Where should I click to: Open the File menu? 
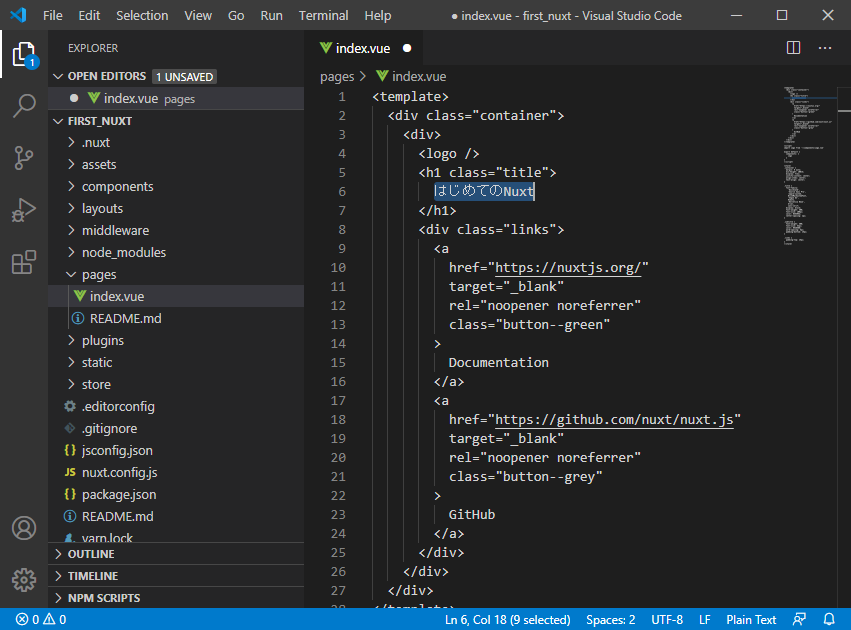click(53, 15)
